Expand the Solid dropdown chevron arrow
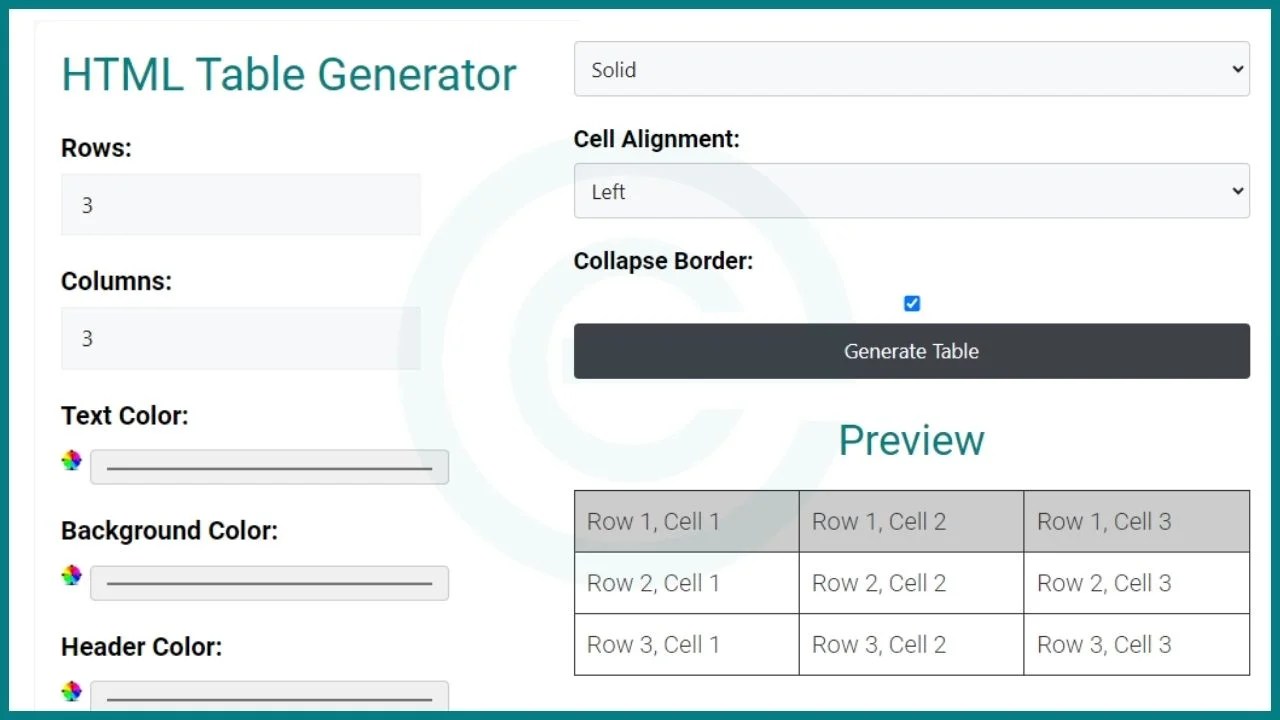 tap(1238, 69)
